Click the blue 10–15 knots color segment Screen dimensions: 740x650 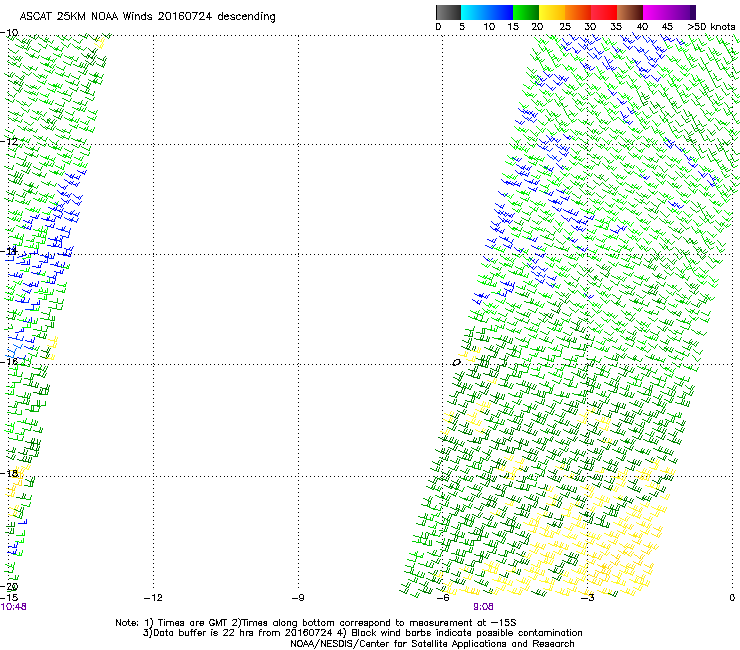click(500, 12)
